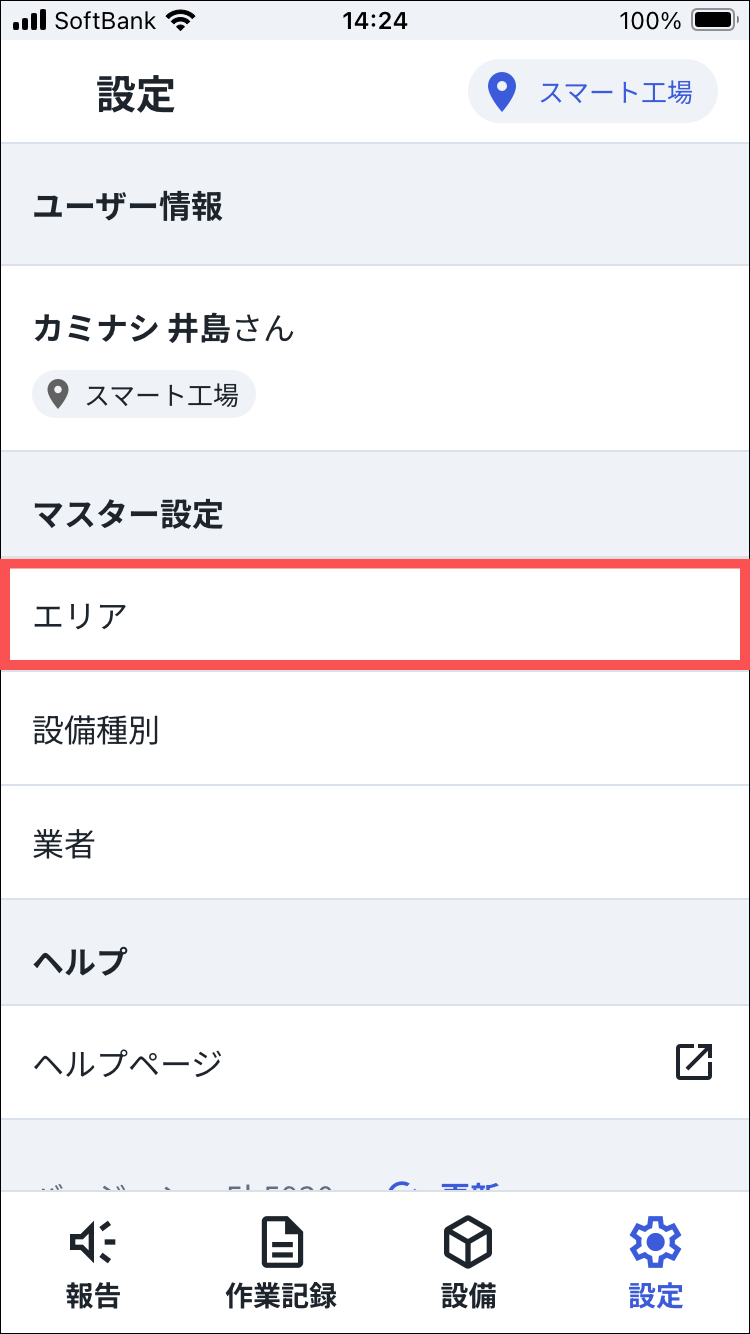Screen dimensions: 750x1334
Task: Tap the スマート工場 chip under user name
Action: pos(144,395)
